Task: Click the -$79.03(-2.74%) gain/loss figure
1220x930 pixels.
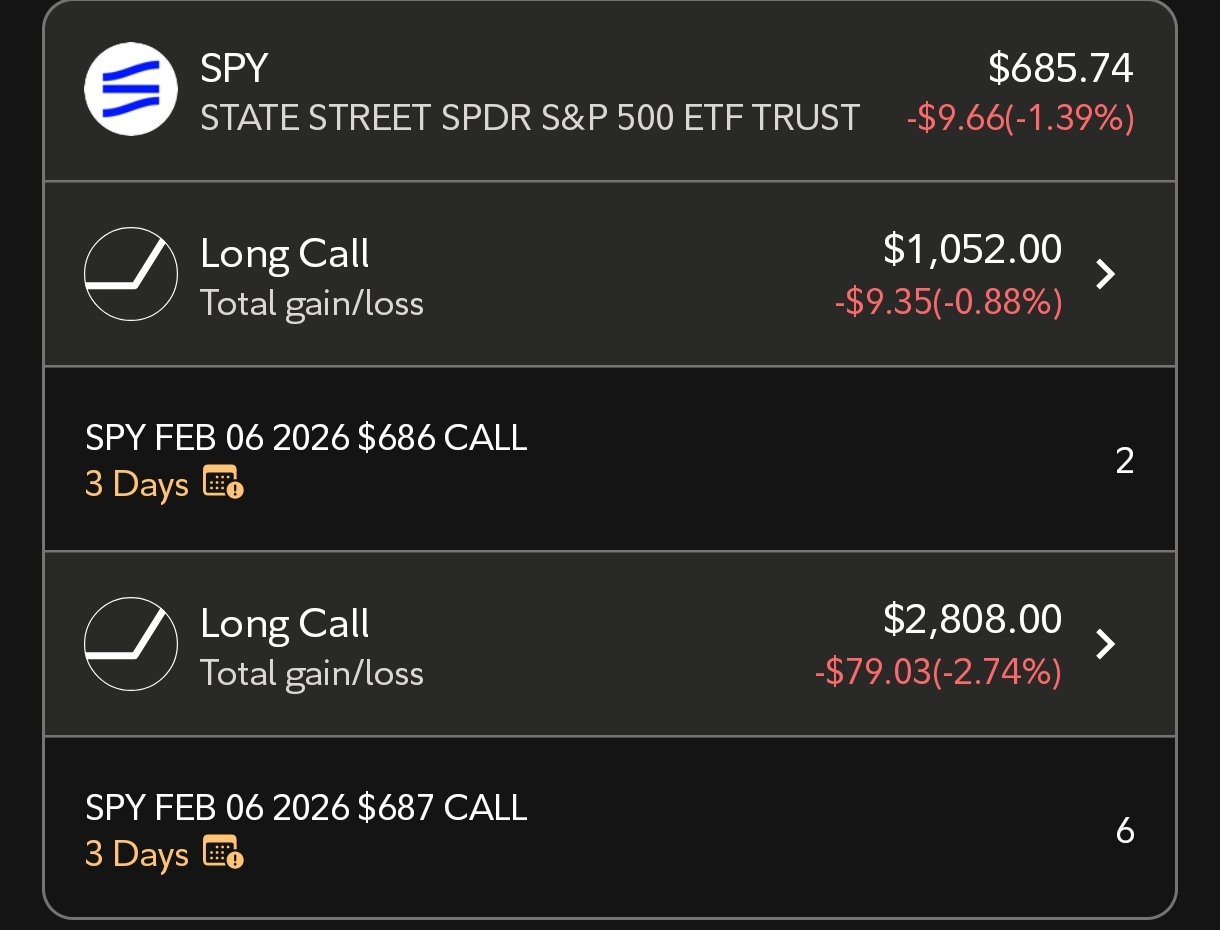Action: click(x=938, y=671)
